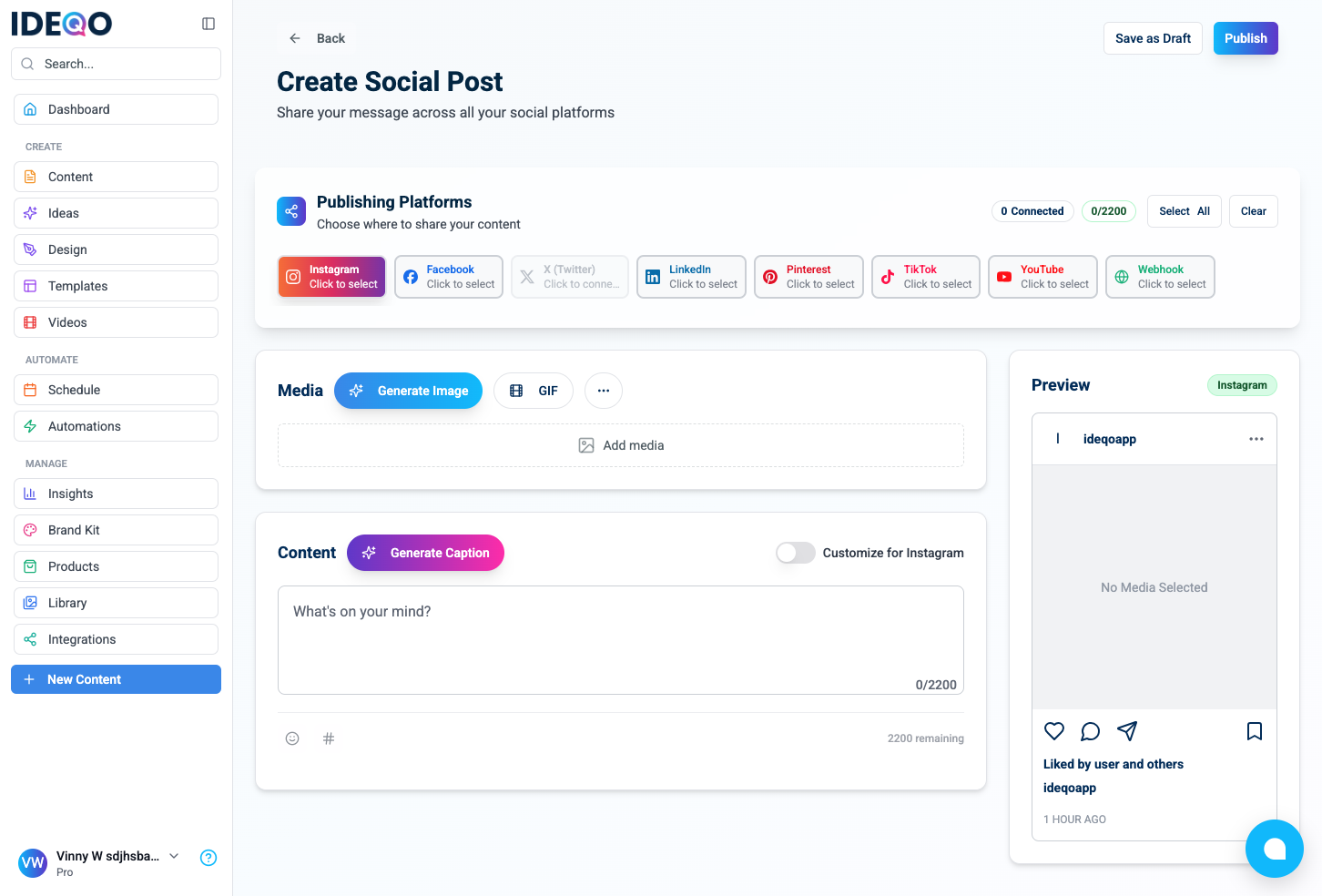
Task: Open Products page
Action: [x=116, y=566]
